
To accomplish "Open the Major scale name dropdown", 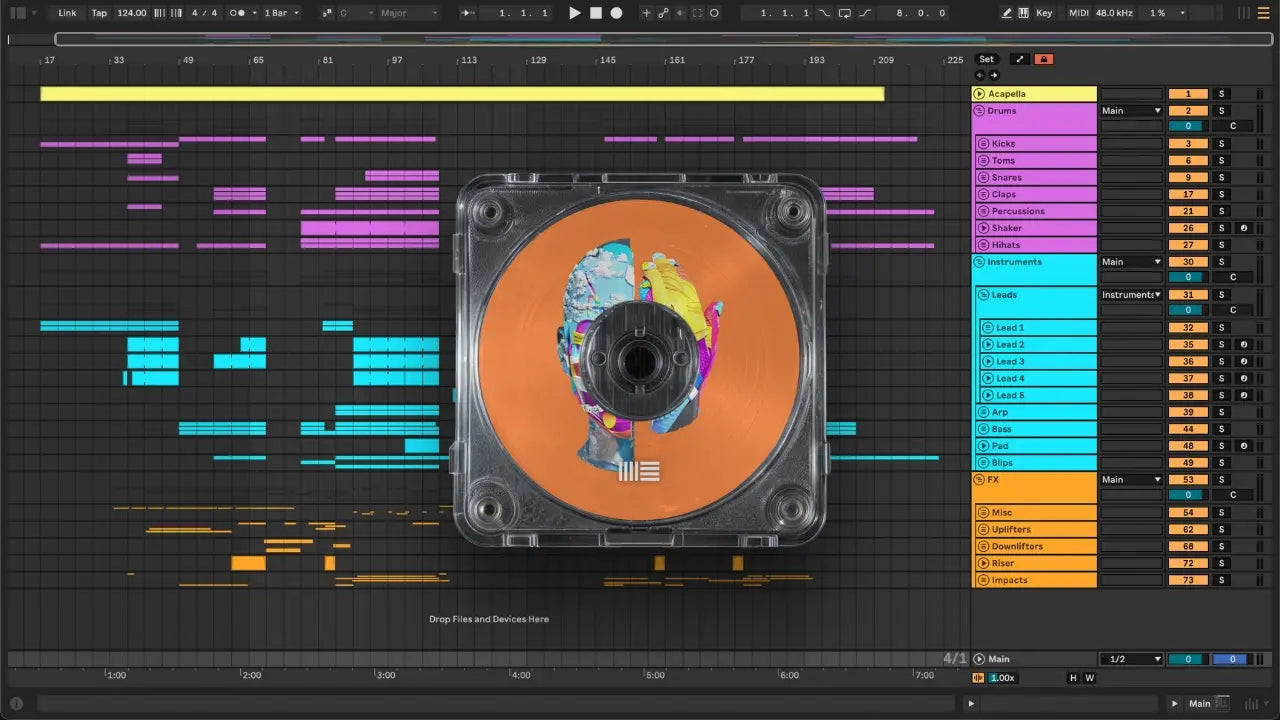I will point(408,13).
